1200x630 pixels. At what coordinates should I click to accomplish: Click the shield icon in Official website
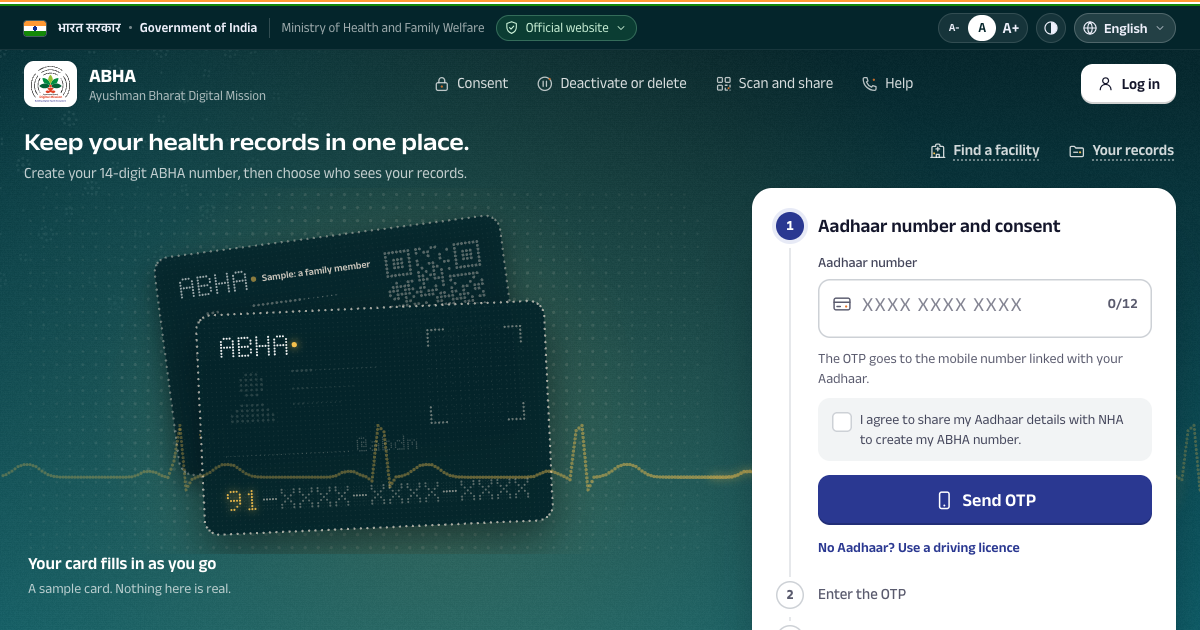[512, 28]
